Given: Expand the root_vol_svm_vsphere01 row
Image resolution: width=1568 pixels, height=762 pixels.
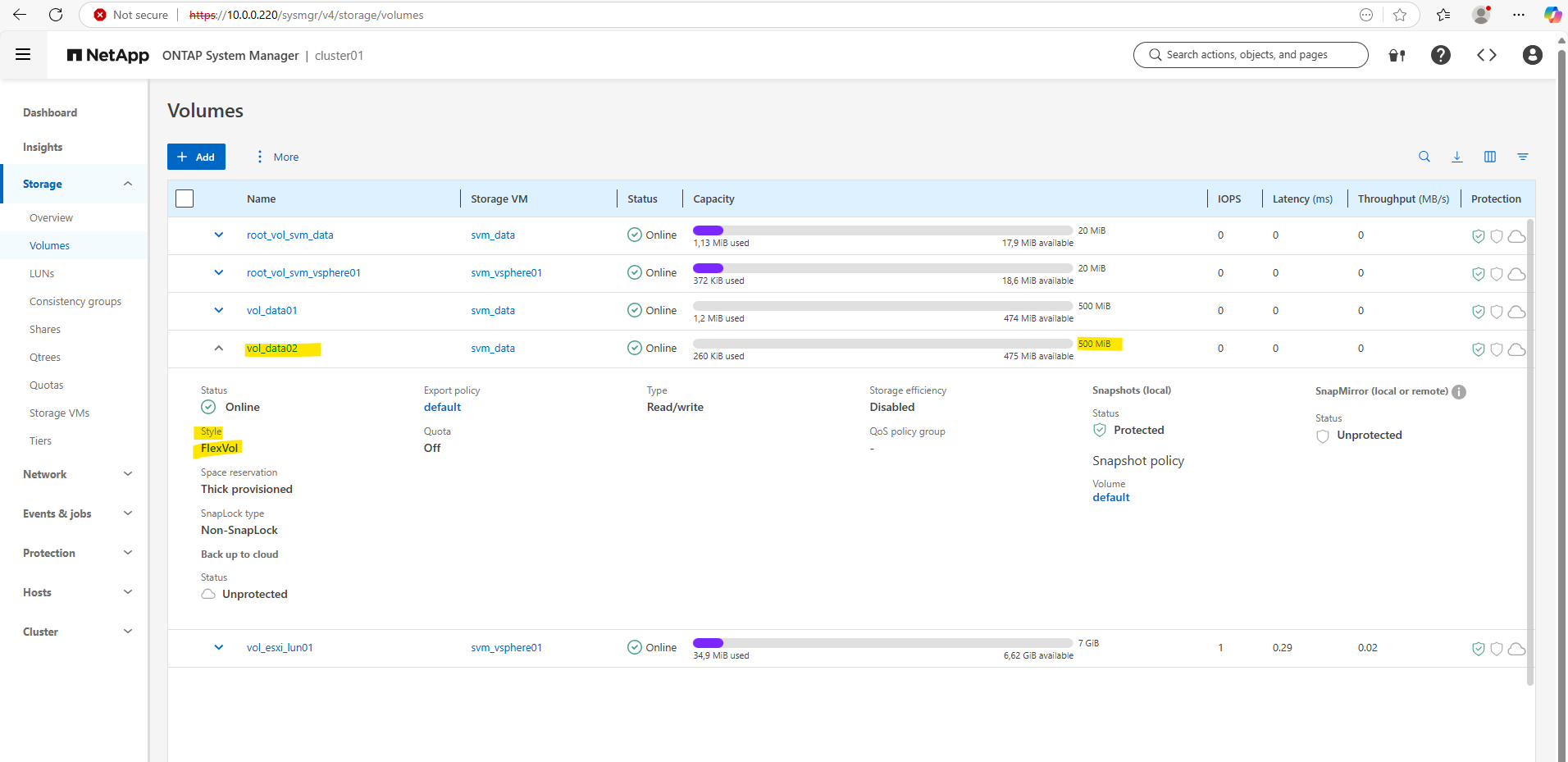Looking at the screenshot, I should (219, 272).
